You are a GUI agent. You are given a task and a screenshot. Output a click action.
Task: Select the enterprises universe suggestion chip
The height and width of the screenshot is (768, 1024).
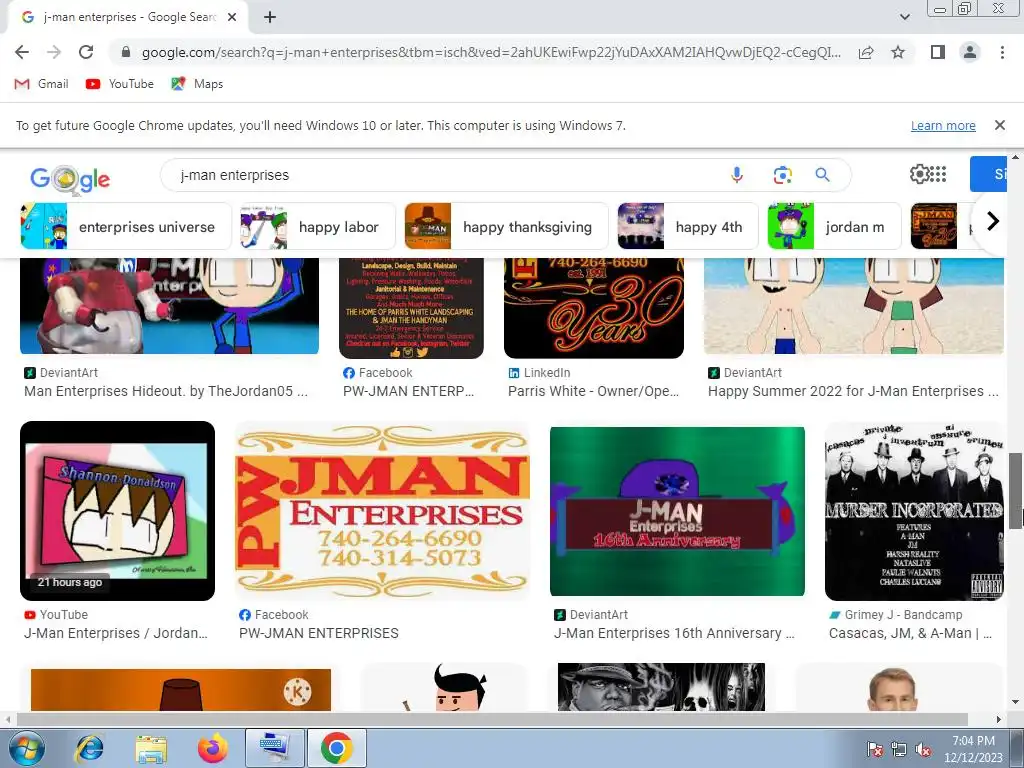click(x=126, y=227)
